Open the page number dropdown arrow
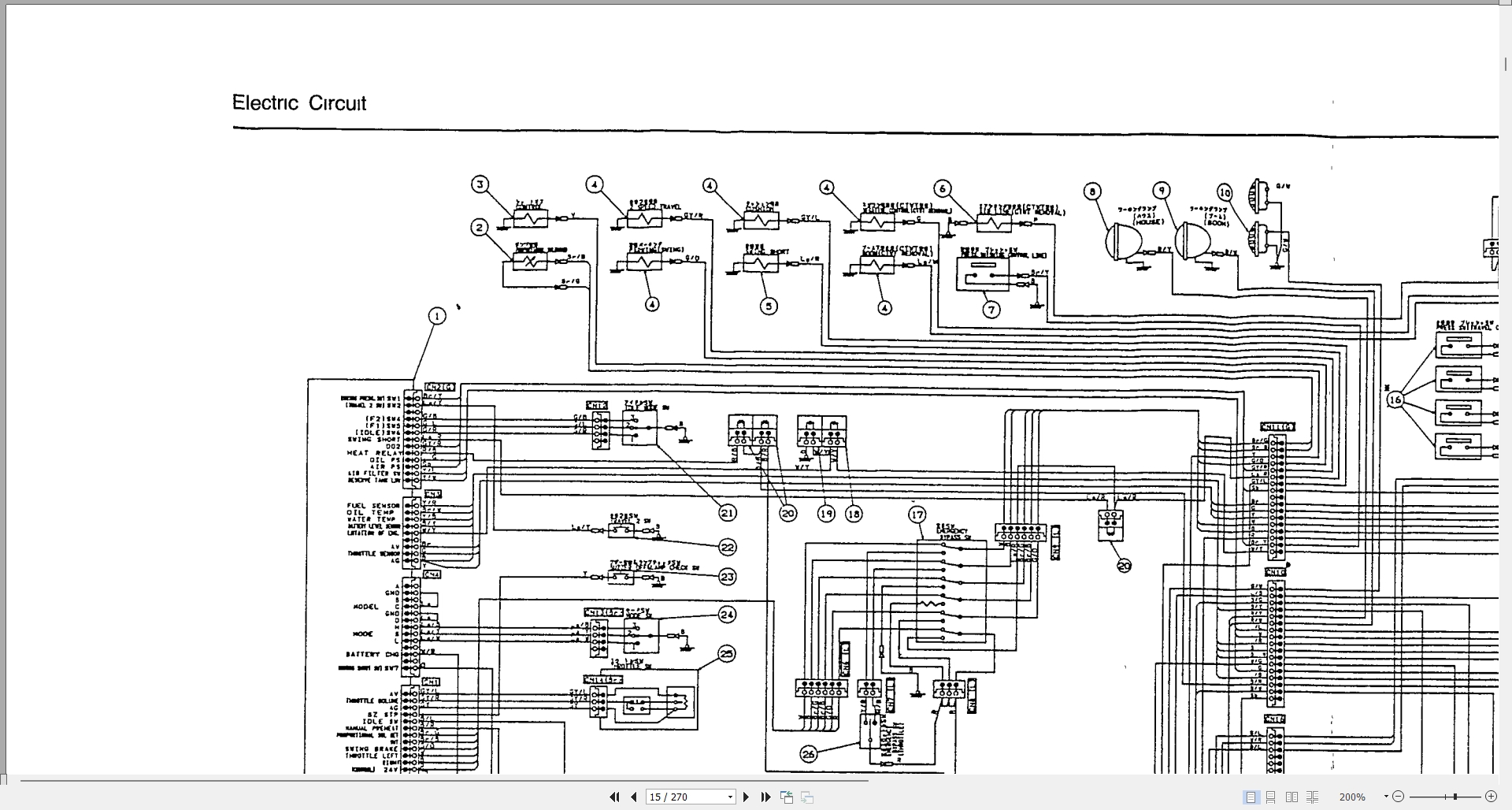Image resolution: width=1512 pixels, height=810 pixels. coord(730,797)
